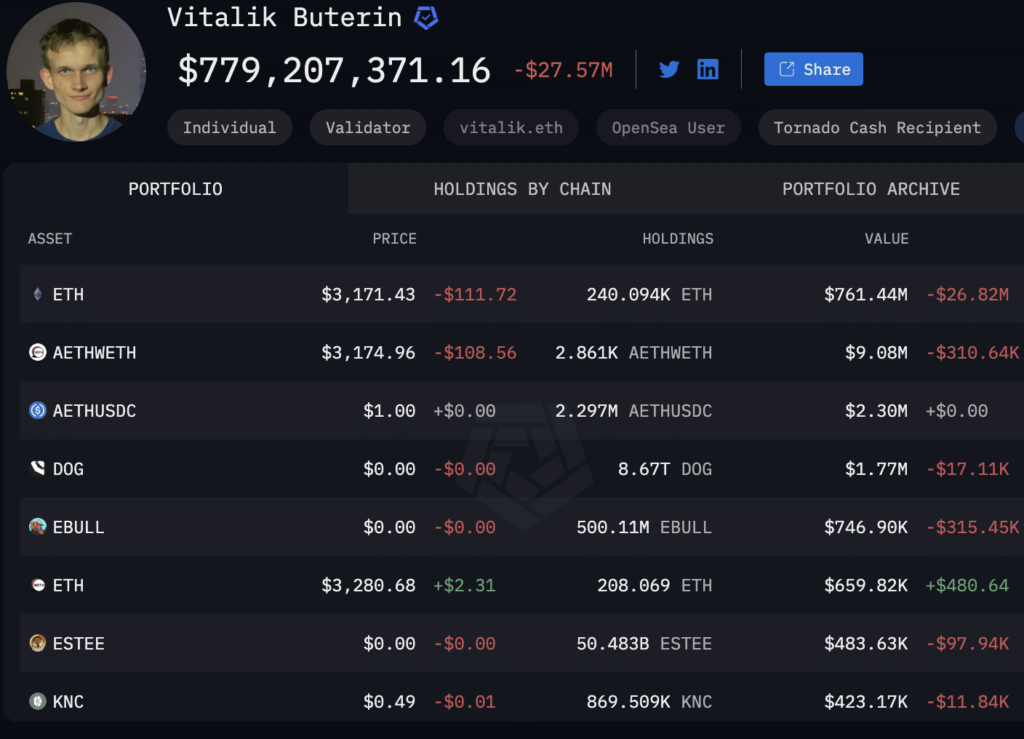The height and width of the screenshot is (739, 1024).
Task: Click the OpenSea User tag
Action: click(668, 128)
